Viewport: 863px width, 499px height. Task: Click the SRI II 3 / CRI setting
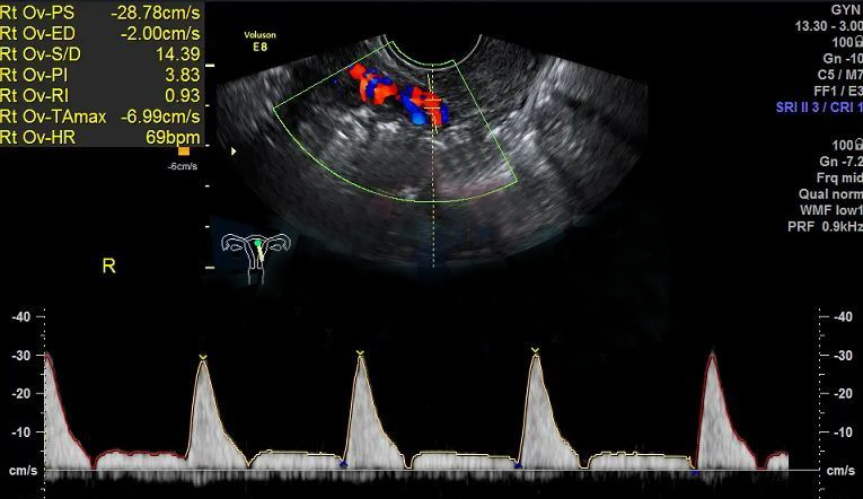(x=819, y=107)
